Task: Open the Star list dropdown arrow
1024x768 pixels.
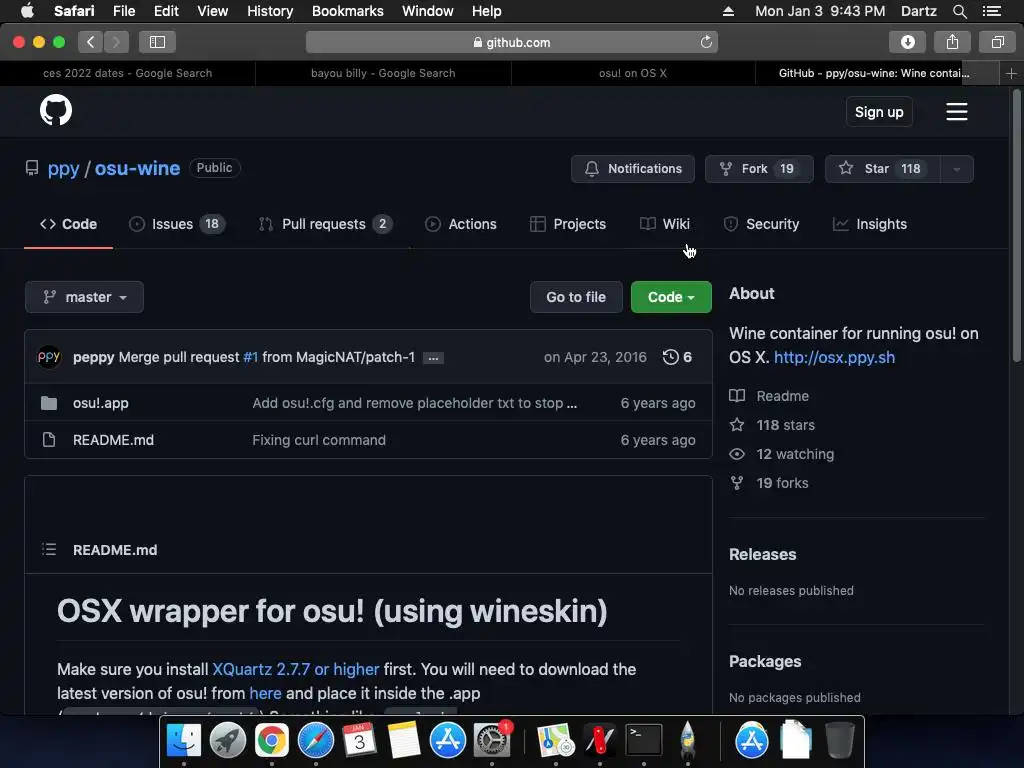Action: (x=957, y=169)
